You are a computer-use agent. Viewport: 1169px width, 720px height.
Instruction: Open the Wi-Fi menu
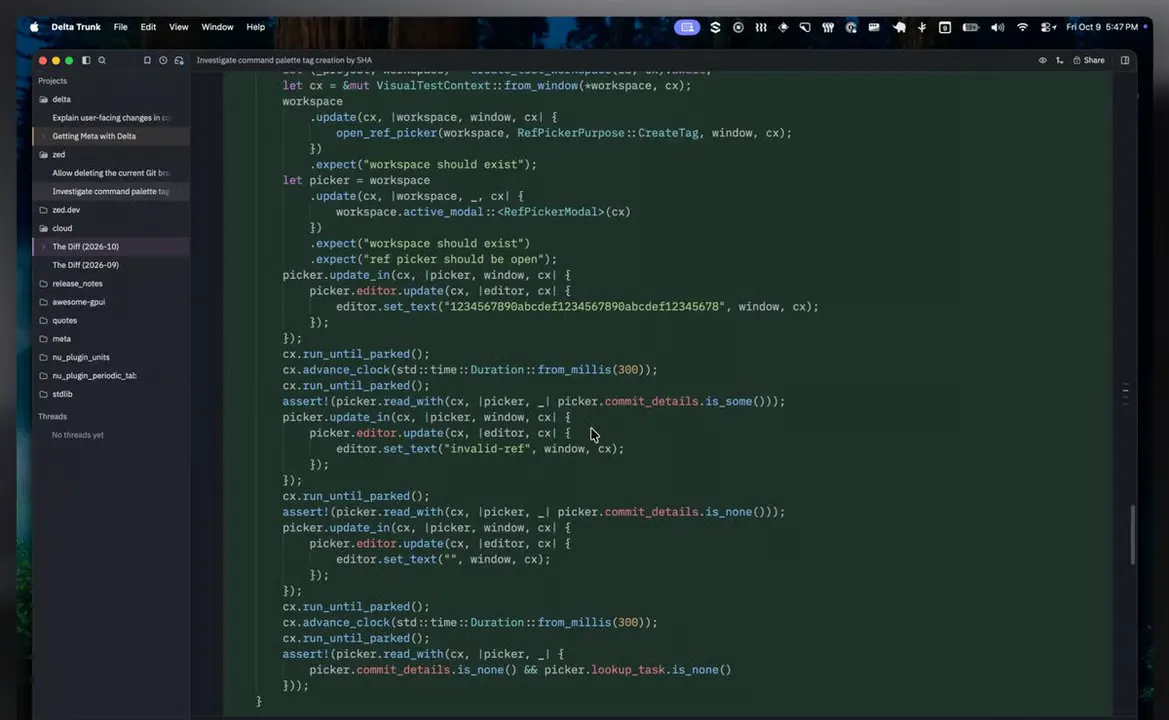pyautogui.click(x=1022, y=27)
